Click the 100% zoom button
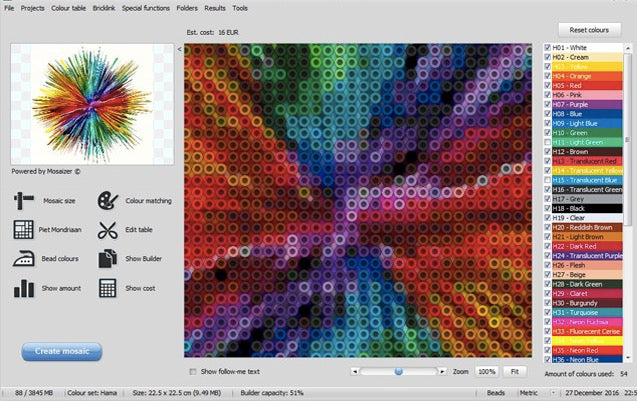This screenshot has width=637, height=401. click(487, 371)
